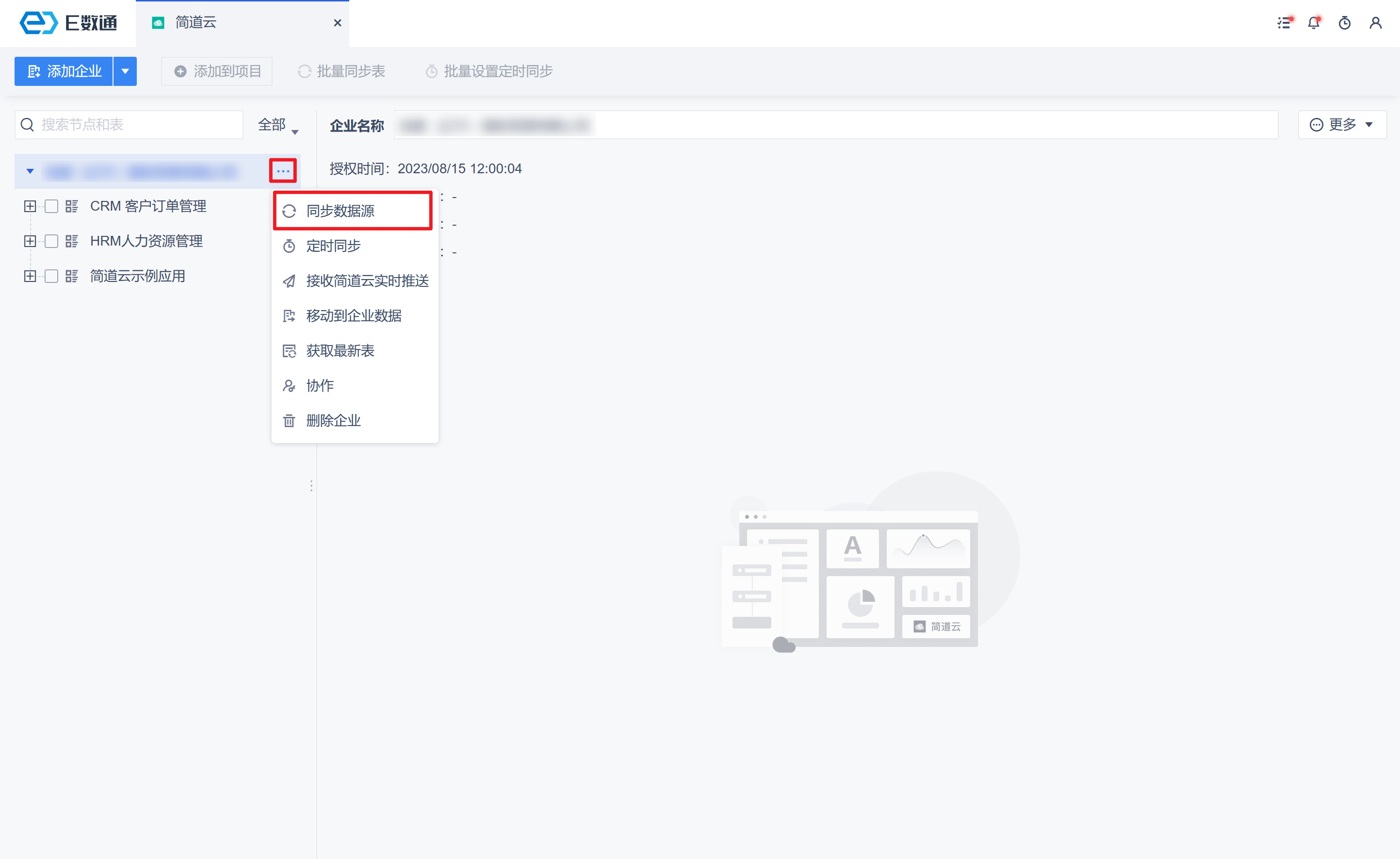Image resolution: width=1400 pixels, height=859 pixels.
Task: Click the 搜索节点和表 search field
Action: click(x=136, y=125)
